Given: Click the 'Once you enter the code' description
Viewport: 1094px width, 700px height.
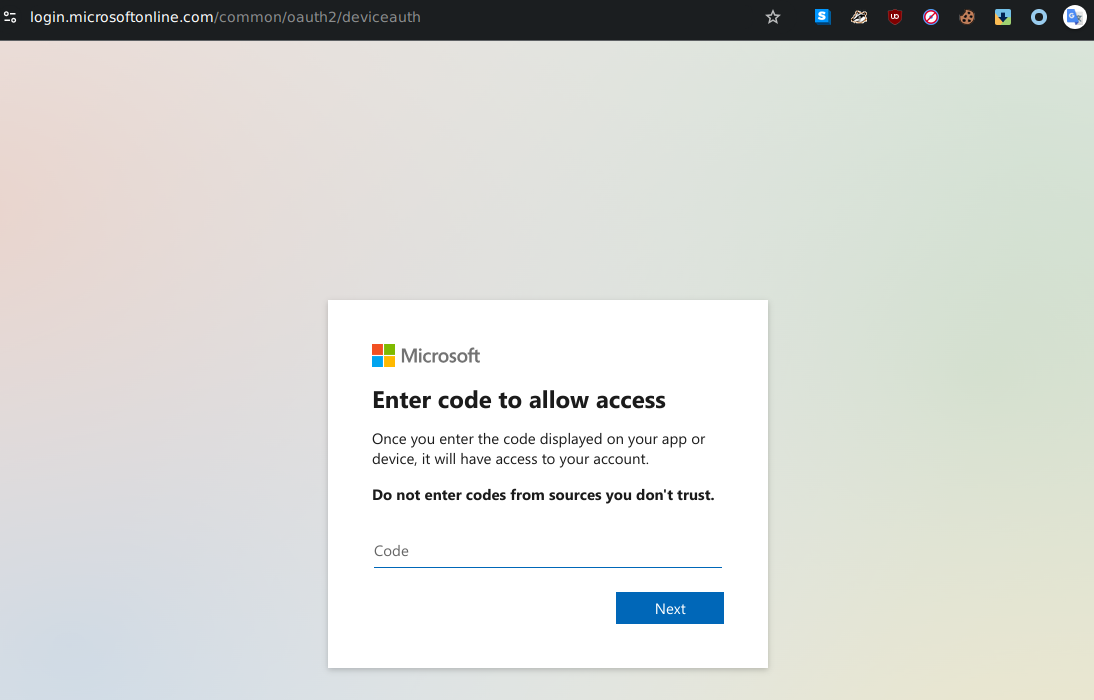Looking at the screenshot, I should [x=539, y=449].
